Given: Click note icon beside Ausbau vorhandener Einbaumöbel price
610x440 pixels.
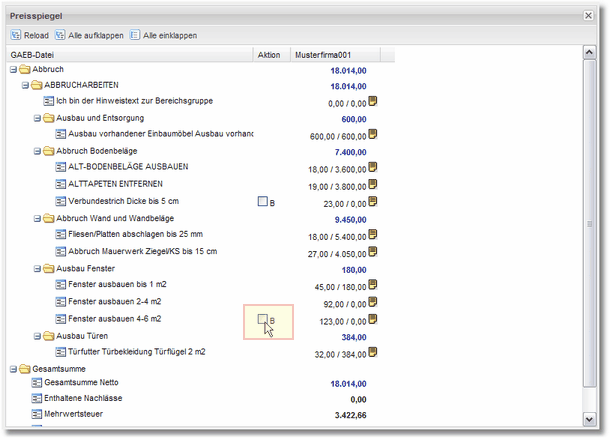Looking at the screenshot, I should [x=373, y=135].
